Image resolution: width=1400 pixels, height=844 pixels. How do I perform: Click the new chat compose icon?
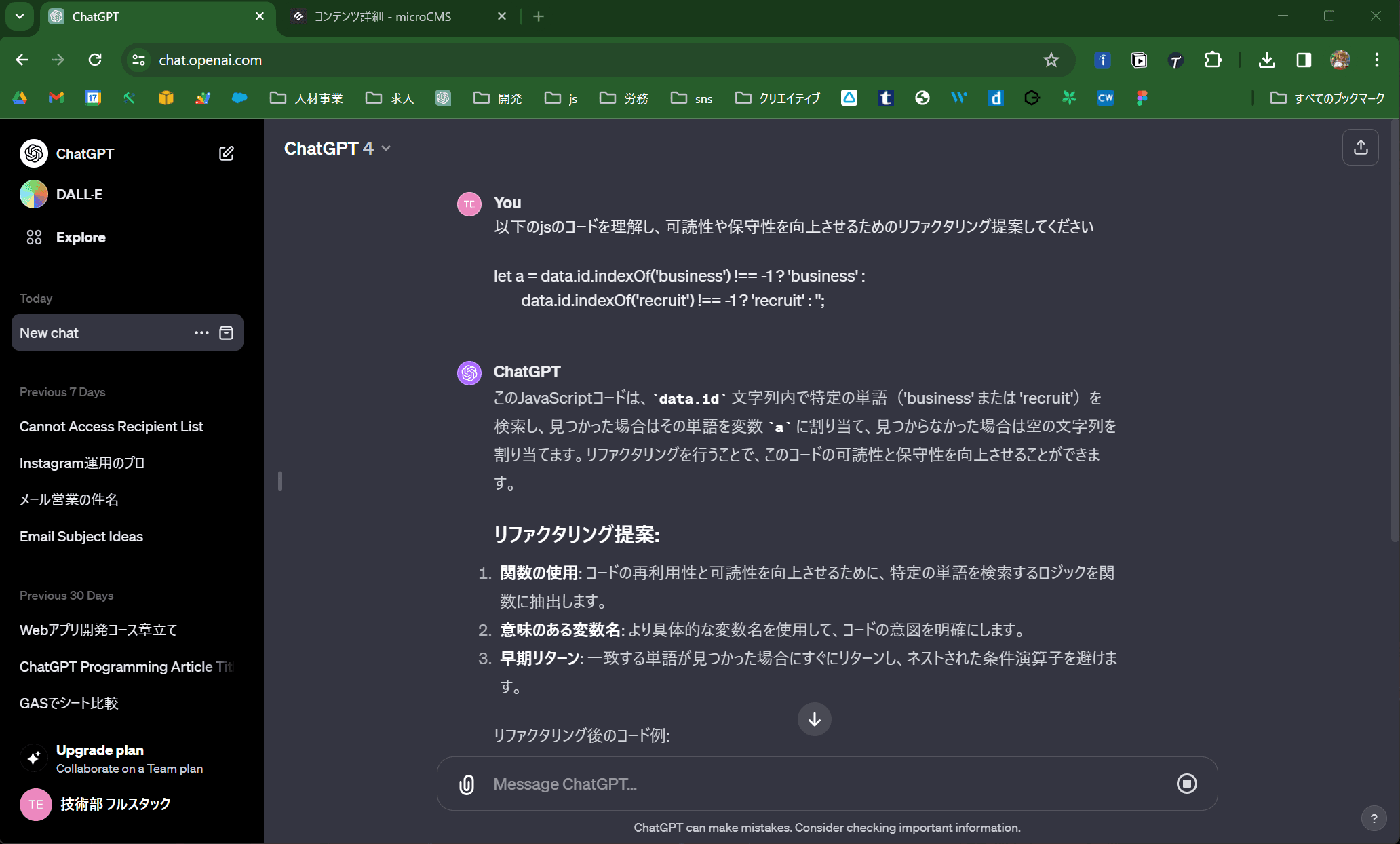227,153
